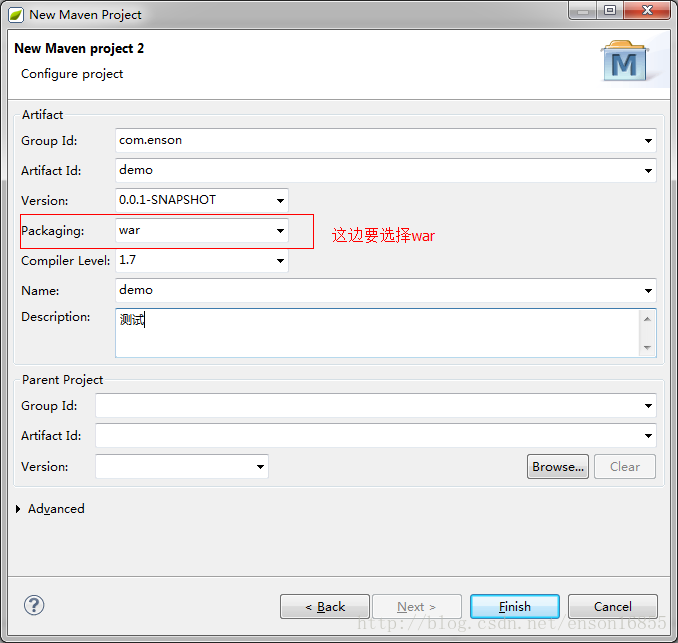Minimize the New Maven Project dialog
This screenshot has width=678, height=643.
583,10
